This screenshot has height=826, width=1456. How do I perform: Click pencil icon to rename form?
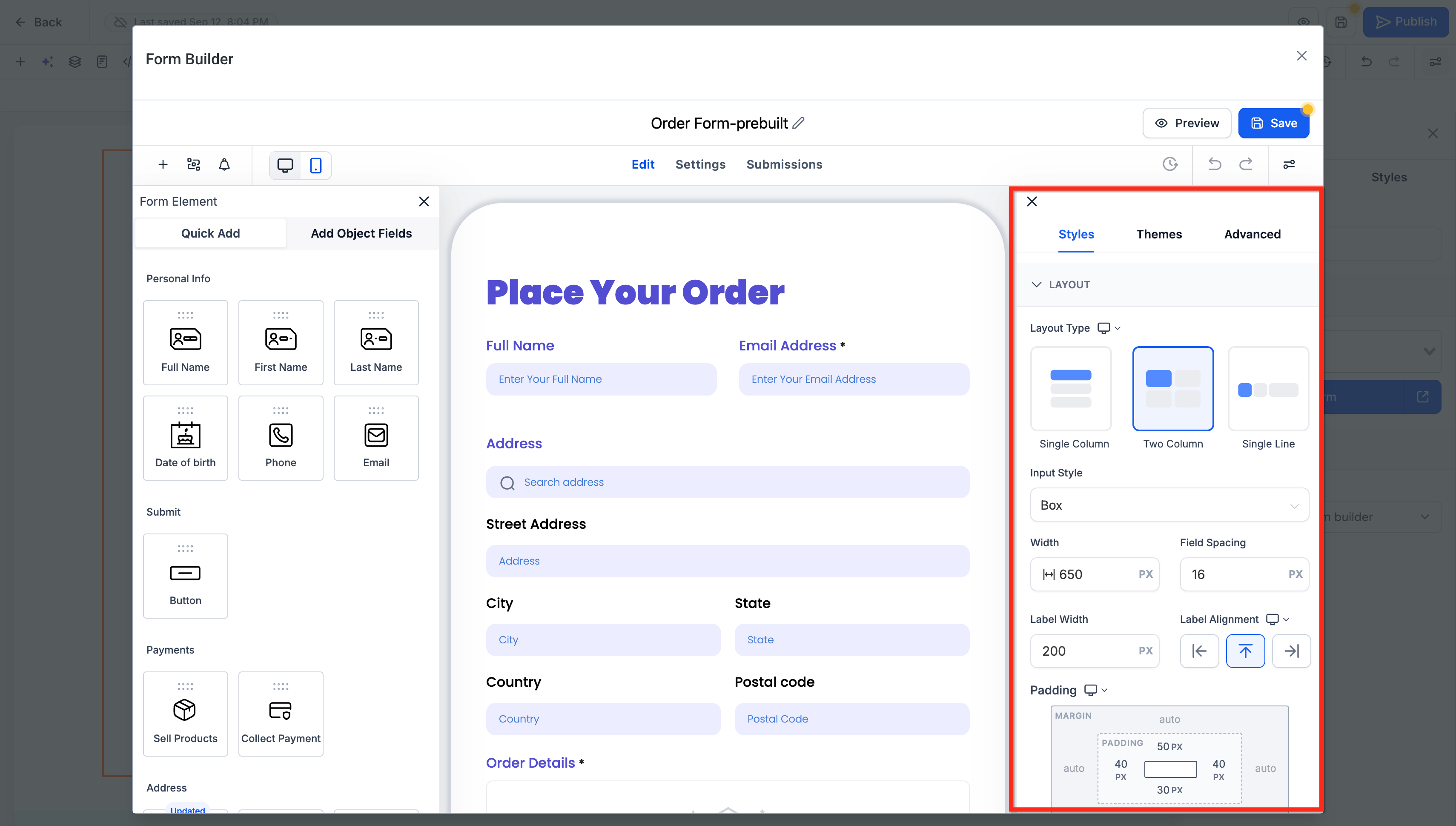pos(799,123)
